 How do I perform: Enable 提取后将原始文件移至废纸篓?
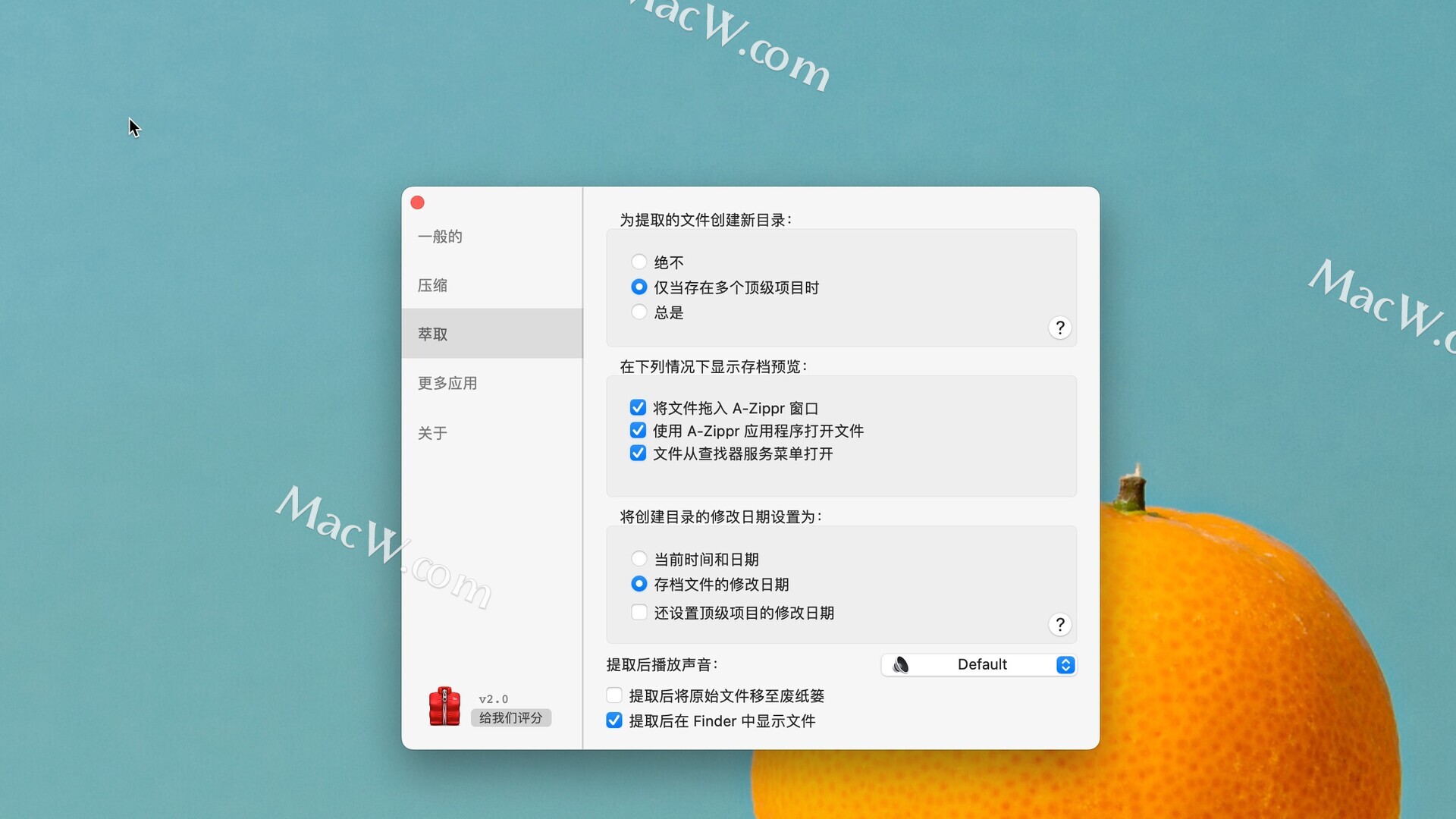(614, 695)
